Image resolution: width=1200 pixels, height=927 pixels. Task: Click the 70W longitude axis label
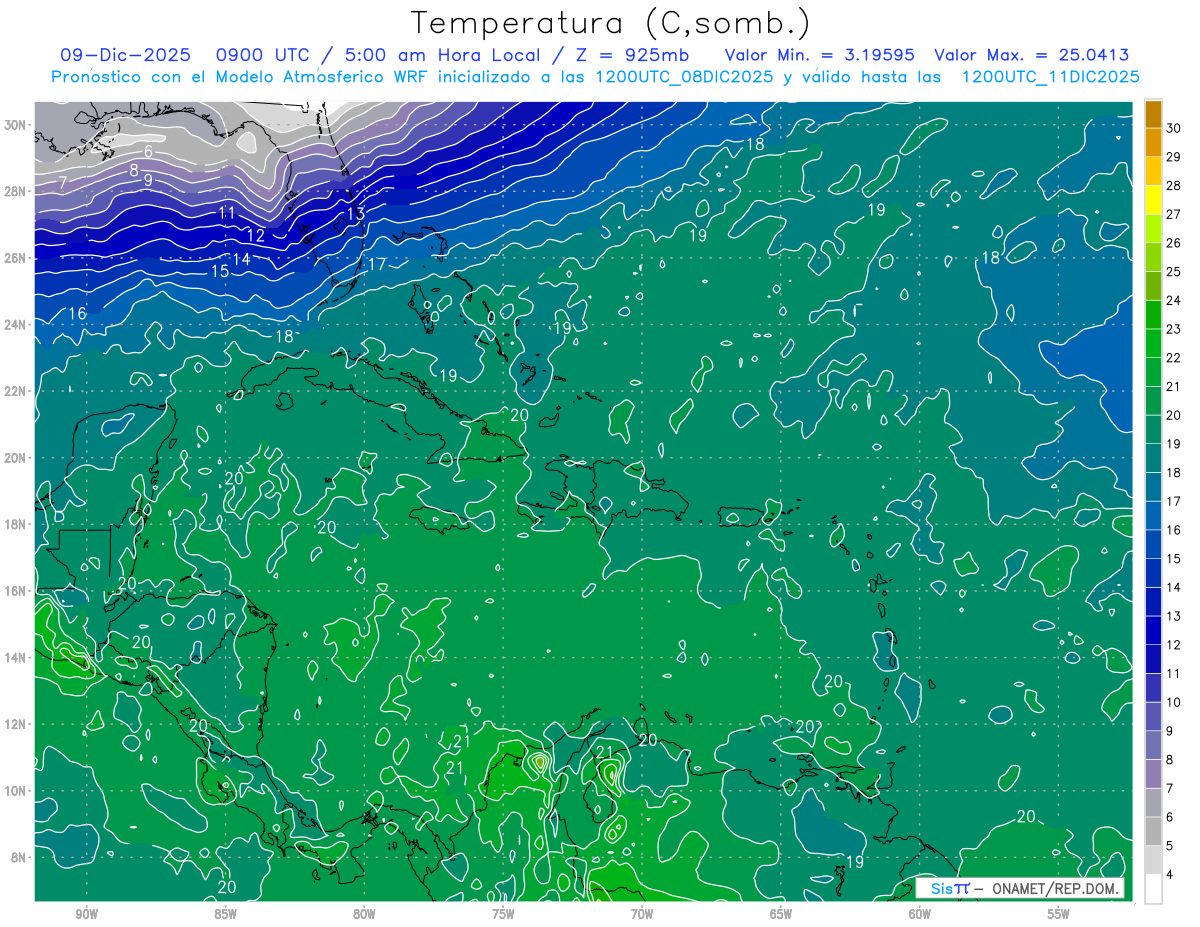point(642,914)
